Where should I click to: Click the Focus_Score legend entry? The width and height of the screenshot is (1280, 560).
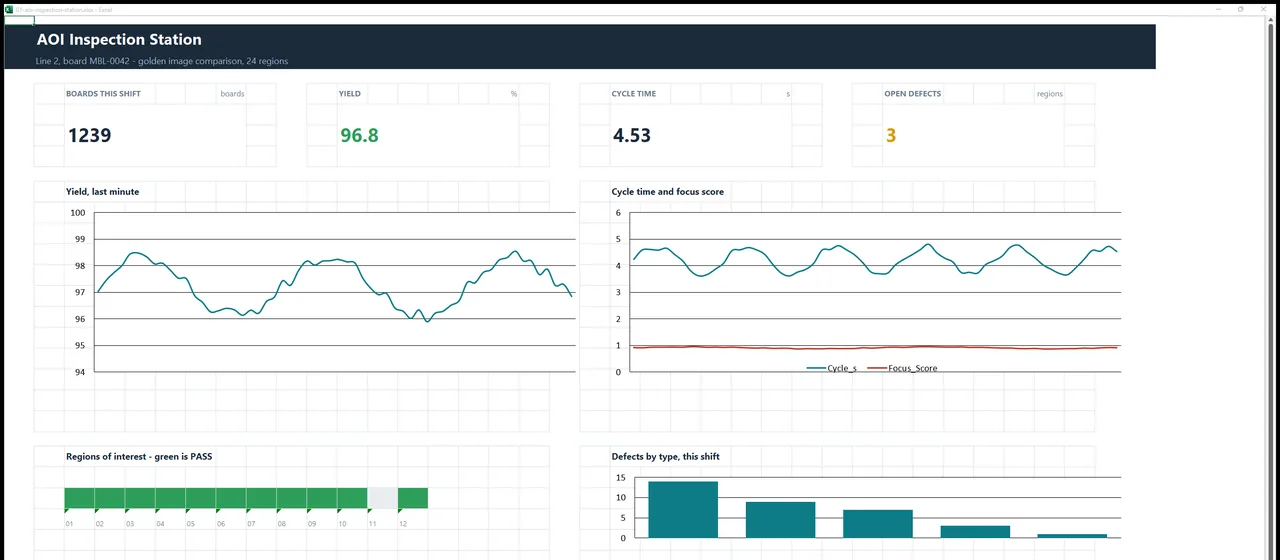coord(902,368)
